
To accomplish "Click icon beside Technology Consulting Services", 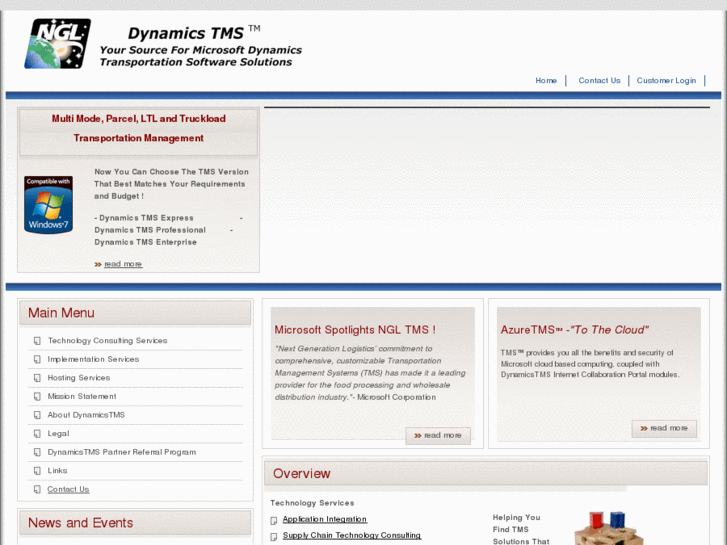I will (37, 341).
